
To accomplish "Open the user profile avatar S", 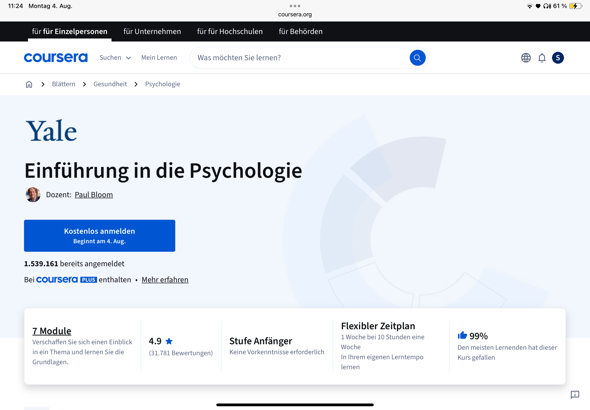I will [x=558, y=58].
